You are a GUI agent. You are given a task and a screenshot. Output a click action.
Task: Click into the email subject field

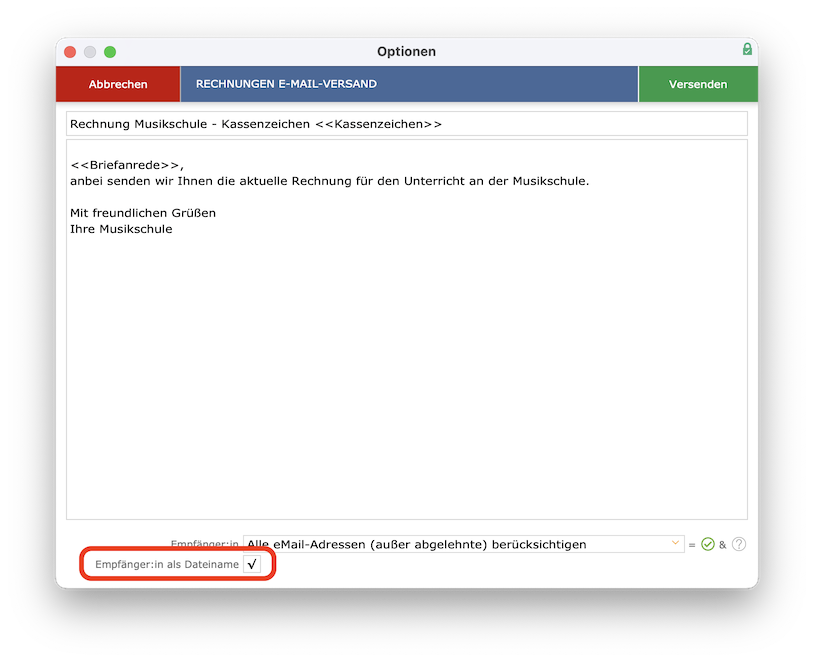580,124
